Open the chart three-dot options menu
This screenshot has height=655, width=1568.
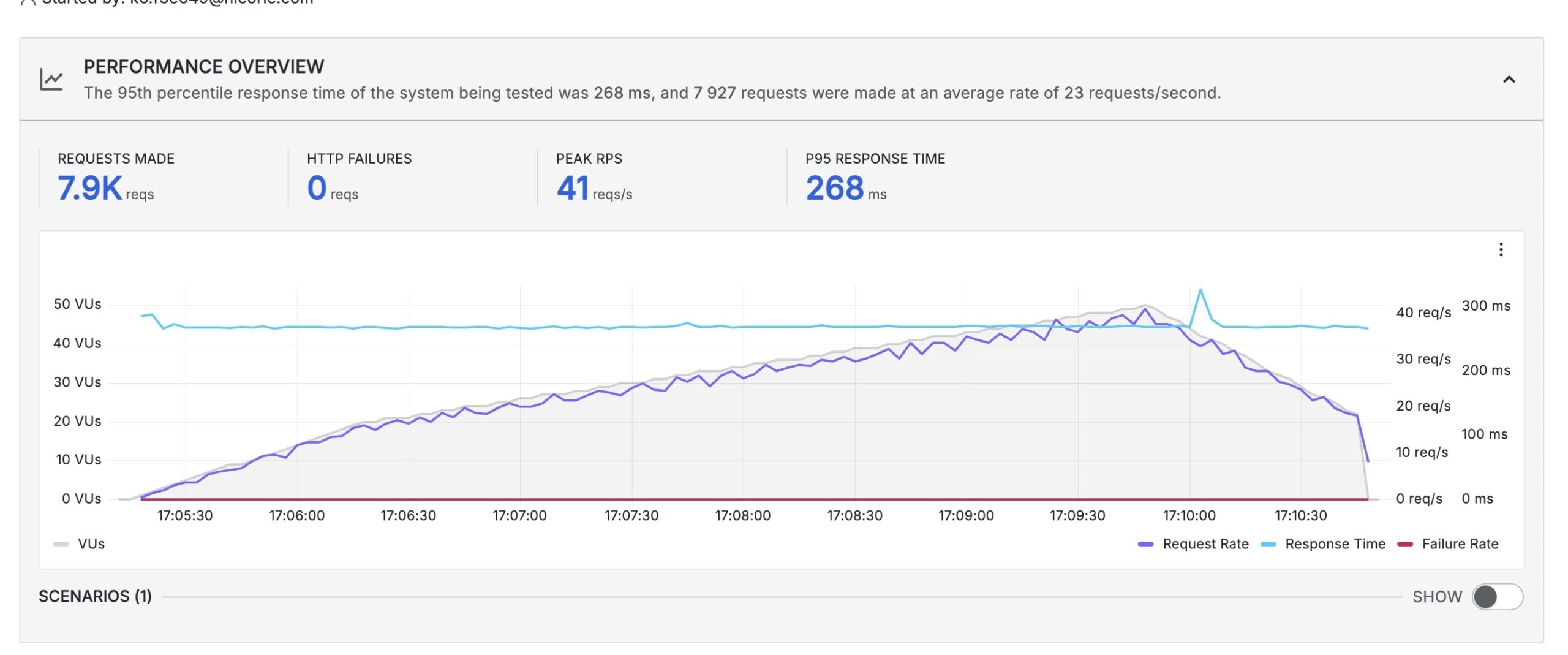pos(1501,249)
